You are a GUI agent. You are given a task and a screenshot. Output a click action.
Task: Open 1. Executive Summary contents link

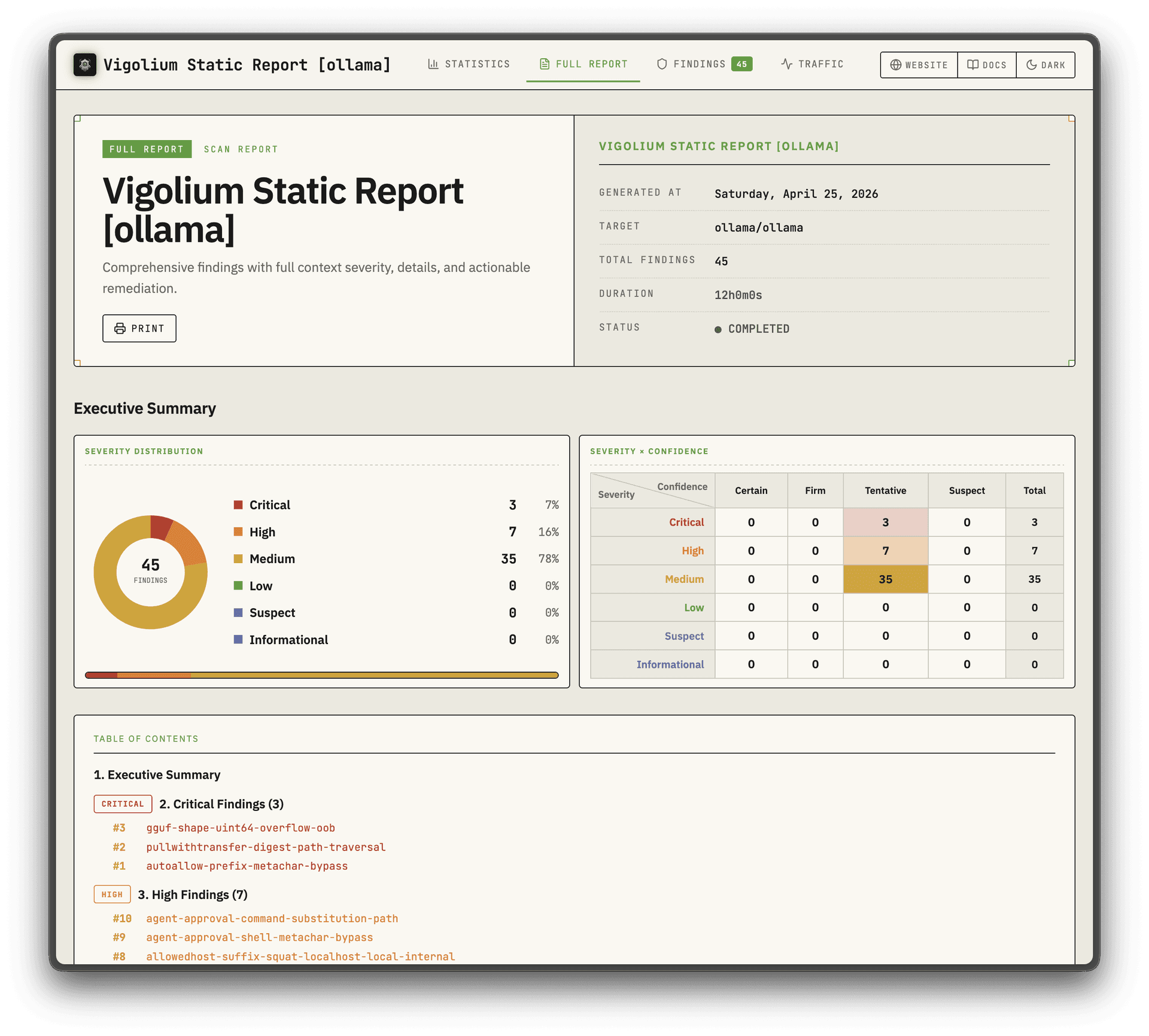pyautogui.click(x=157, y=774)
